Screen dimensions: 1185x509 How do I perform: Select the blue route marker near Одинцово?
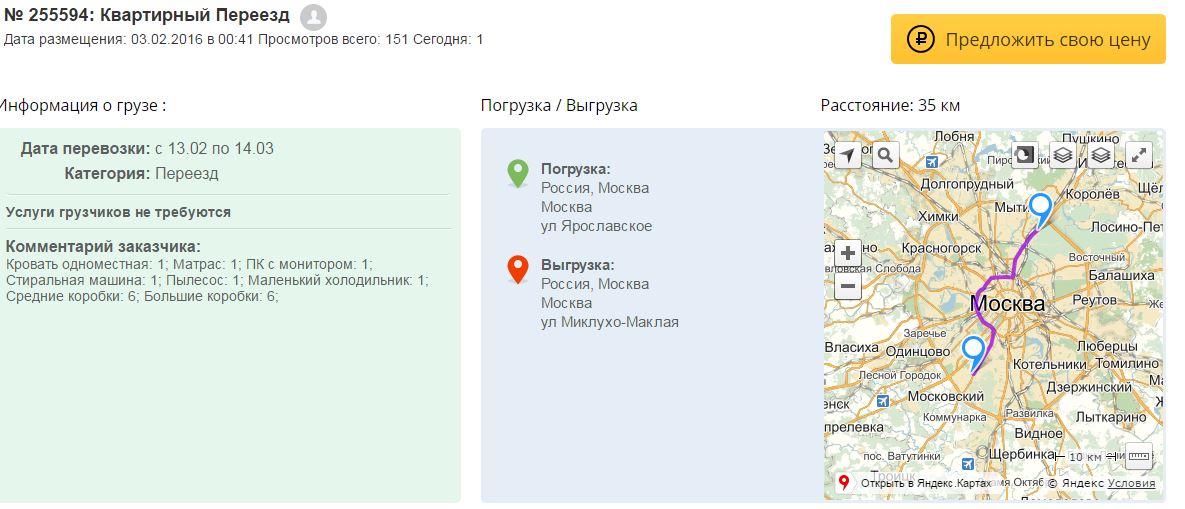[x=973, y=350]
